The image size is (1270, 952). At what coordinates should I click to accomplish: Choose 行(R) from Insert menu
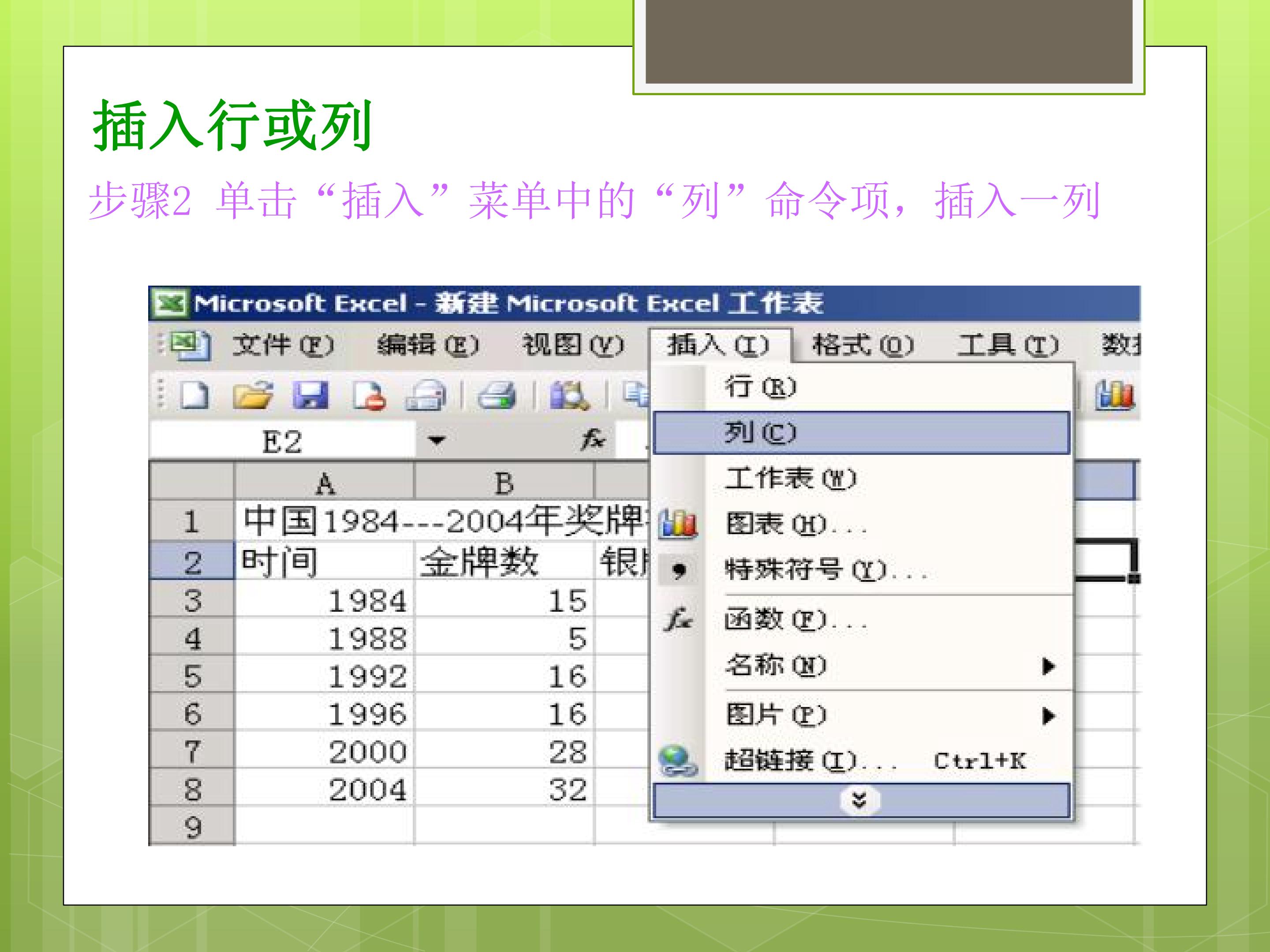(862, 387)
